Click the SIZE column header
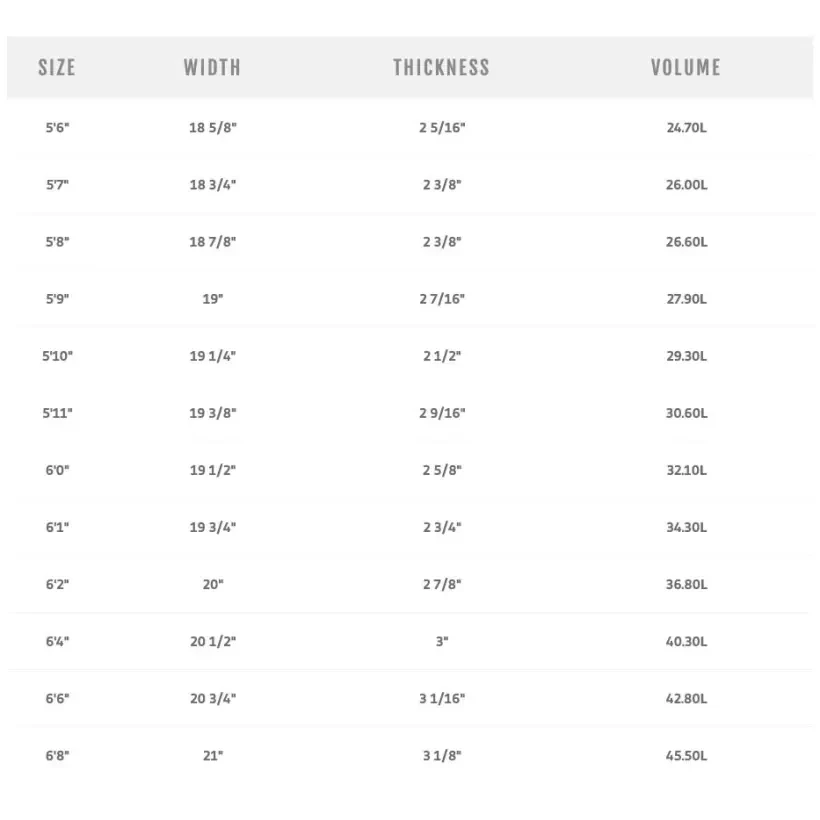The width and height of the screenshot is (820, 820). coord(57,68)
